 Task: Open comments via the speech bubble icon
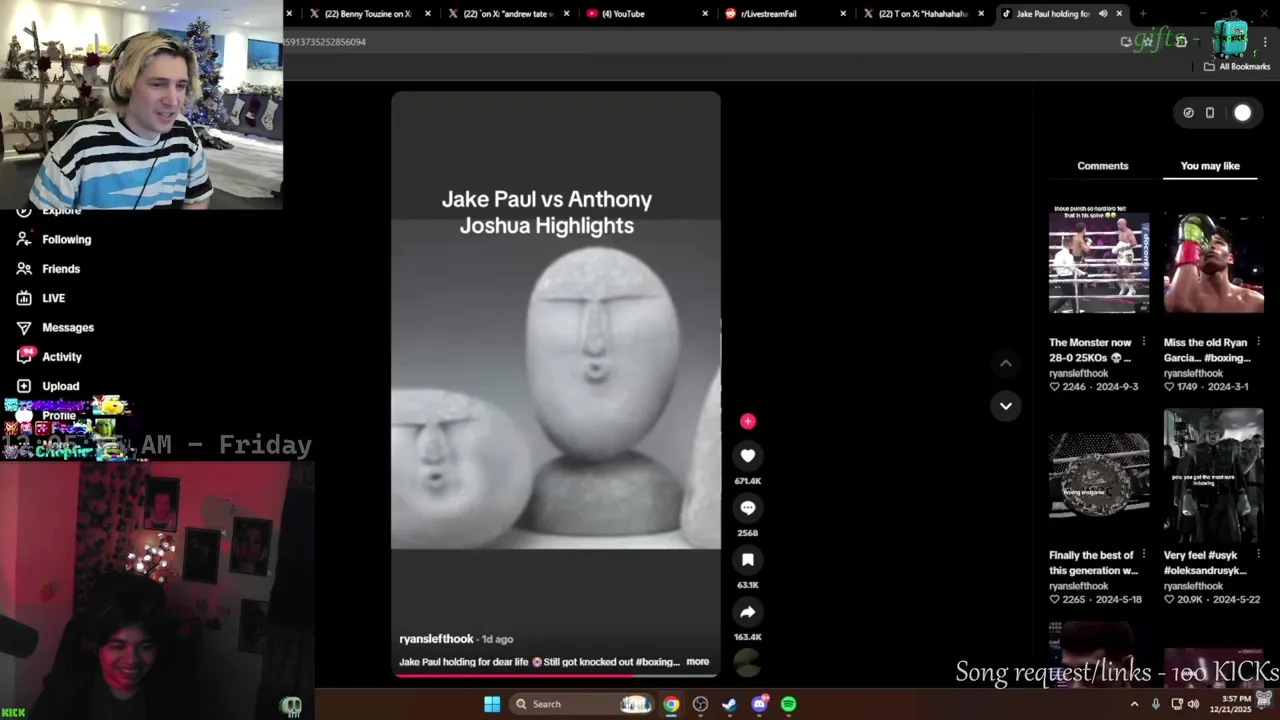point(747,508)
